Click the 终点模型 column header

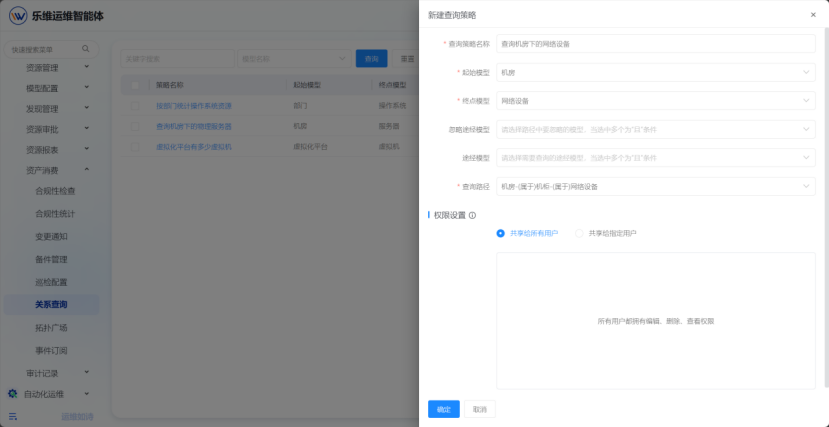(392, 85)
